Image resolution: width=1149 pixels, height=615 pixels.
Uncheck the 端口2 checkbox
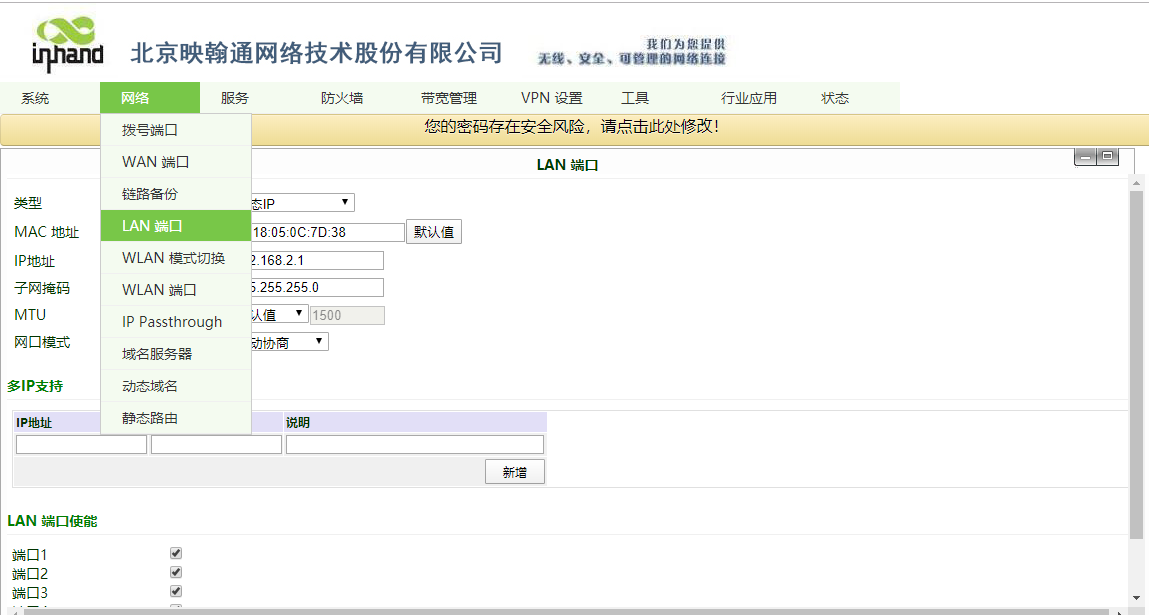[x=176, y=573]
